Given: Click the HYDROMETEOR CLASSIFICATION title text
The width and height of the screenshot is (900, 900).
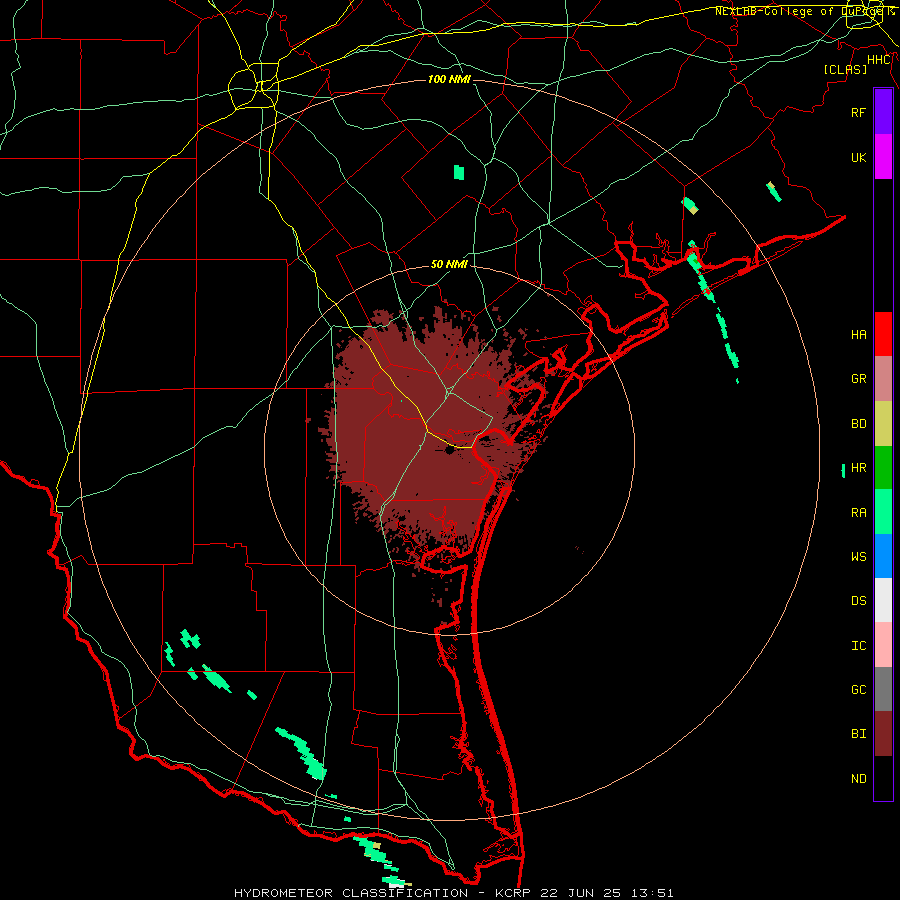Looking at the screenshot, I should point(351,893).
